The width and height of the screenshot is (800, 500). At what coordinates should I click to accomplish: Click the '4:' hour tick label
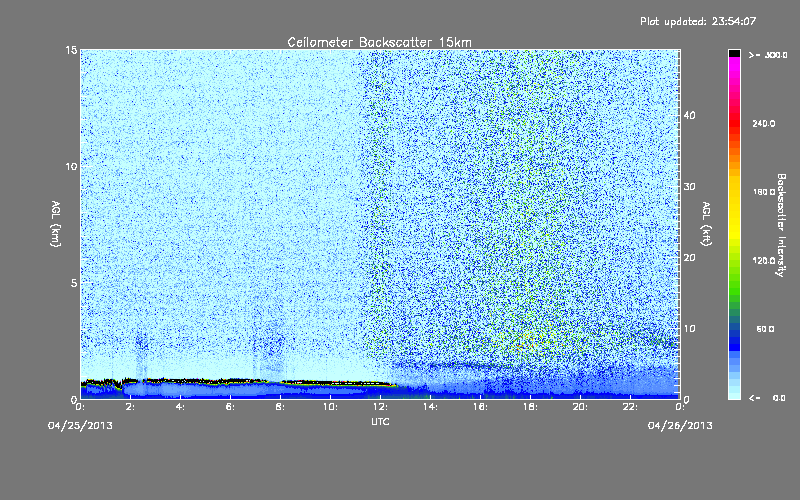pos(181,407)
